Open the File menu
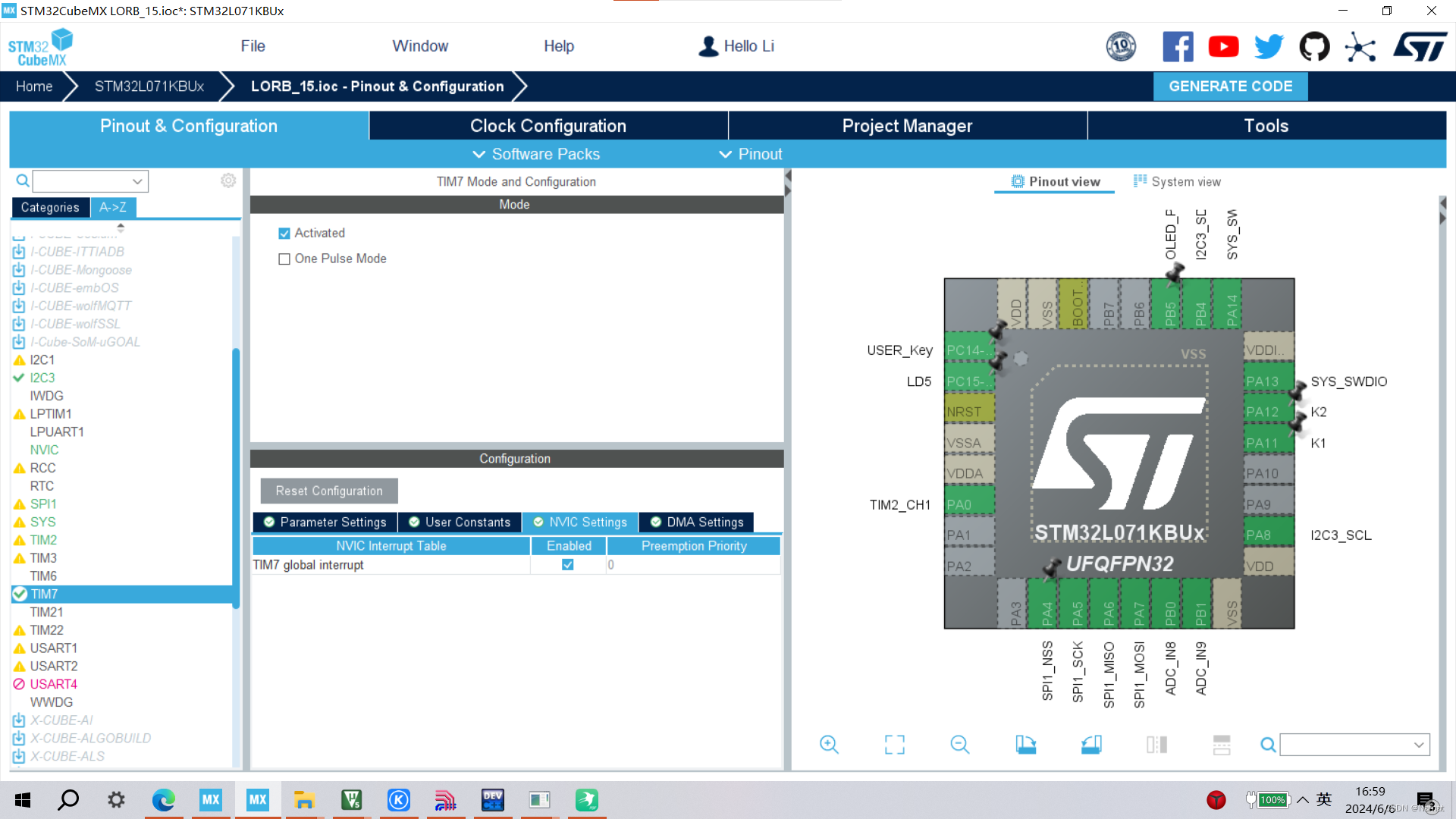 pos(253,46)
